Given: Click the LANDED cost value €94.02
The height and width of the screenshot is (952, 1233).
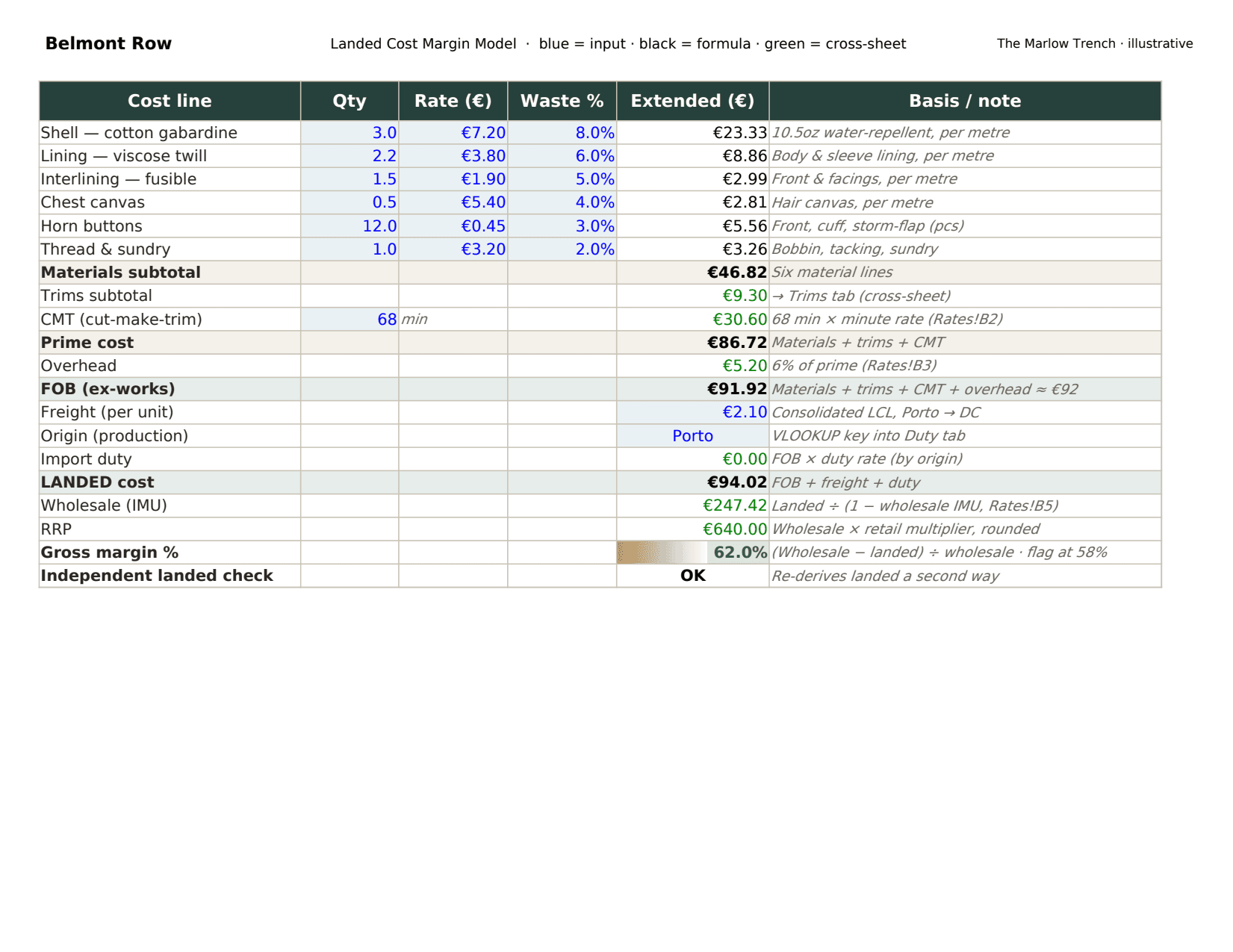Looking at the screenshot, I should [x=693, y=482].
